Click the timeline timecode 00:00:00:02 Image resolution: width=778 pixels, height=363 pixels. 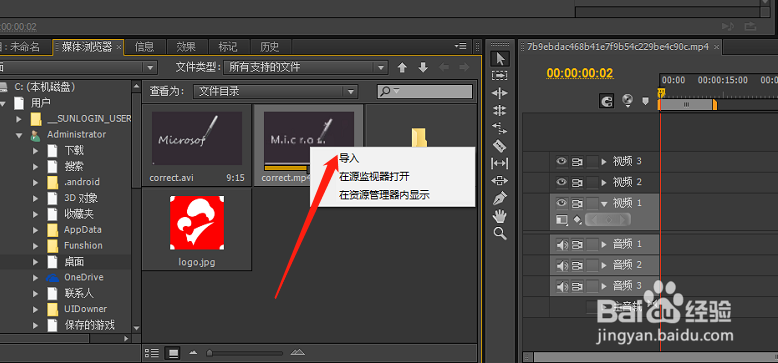pyautogui.click(x=580, y=73)
